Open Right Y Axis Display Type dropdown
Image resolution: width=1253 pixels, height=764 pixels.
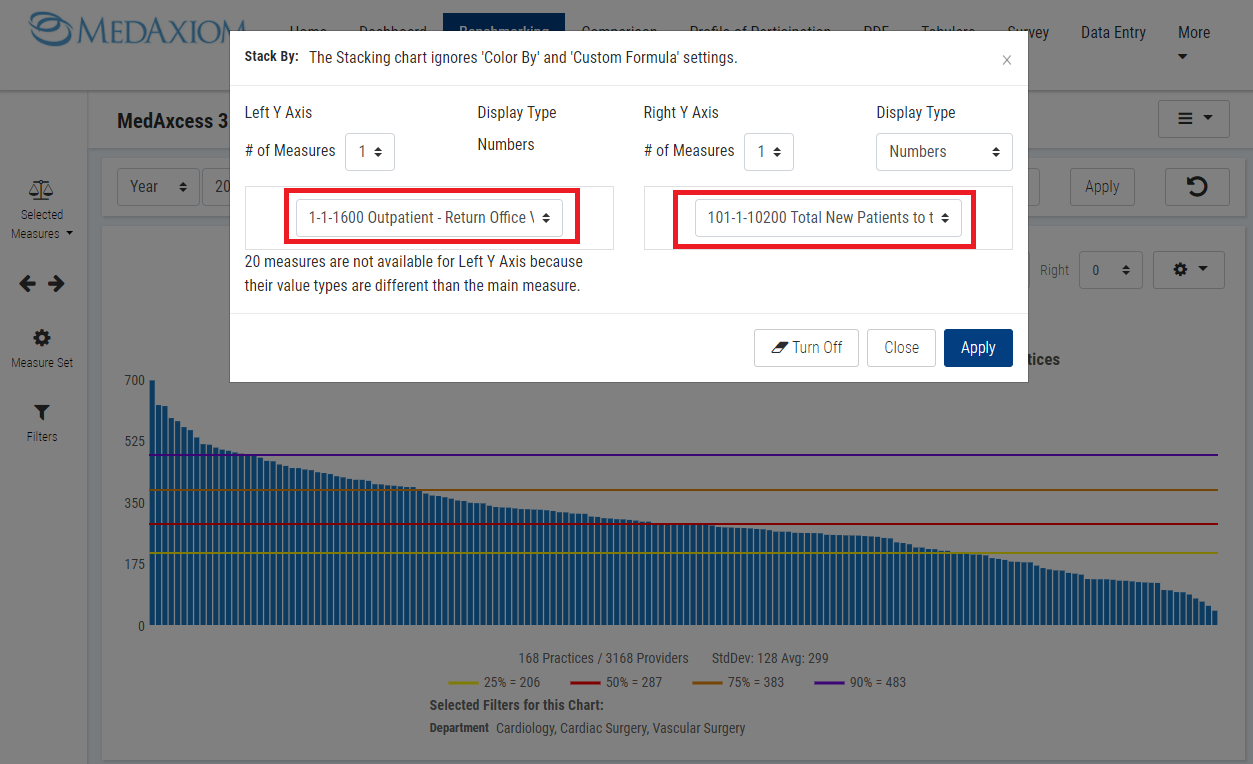coord(944,152)
